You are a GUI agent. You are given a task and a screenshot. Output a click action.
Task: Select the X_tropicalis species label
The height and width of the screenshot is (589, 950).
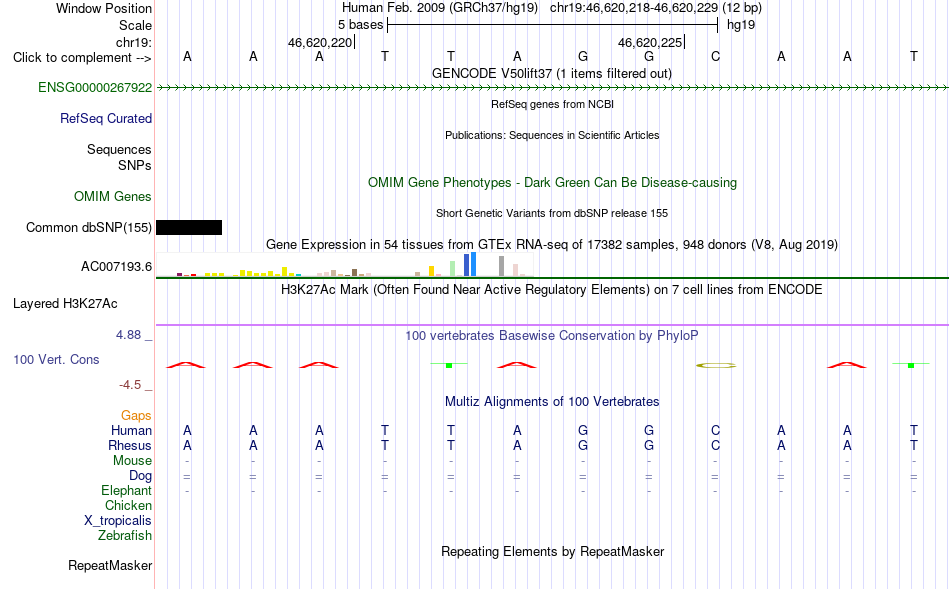click(x=118, y=521)
